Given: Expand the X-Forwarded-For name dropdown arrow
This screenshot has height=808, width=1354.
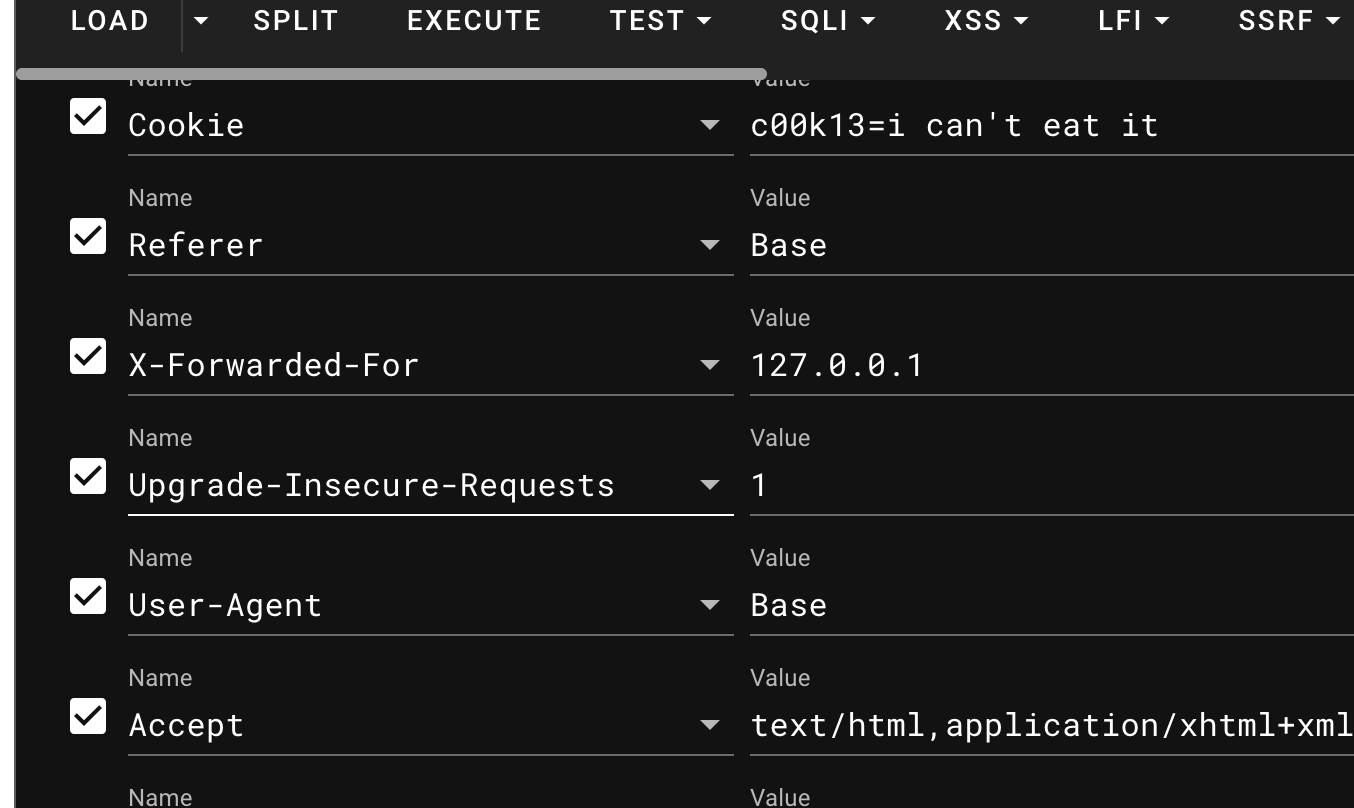Looking at the screenshot, I should pos(709,365).
